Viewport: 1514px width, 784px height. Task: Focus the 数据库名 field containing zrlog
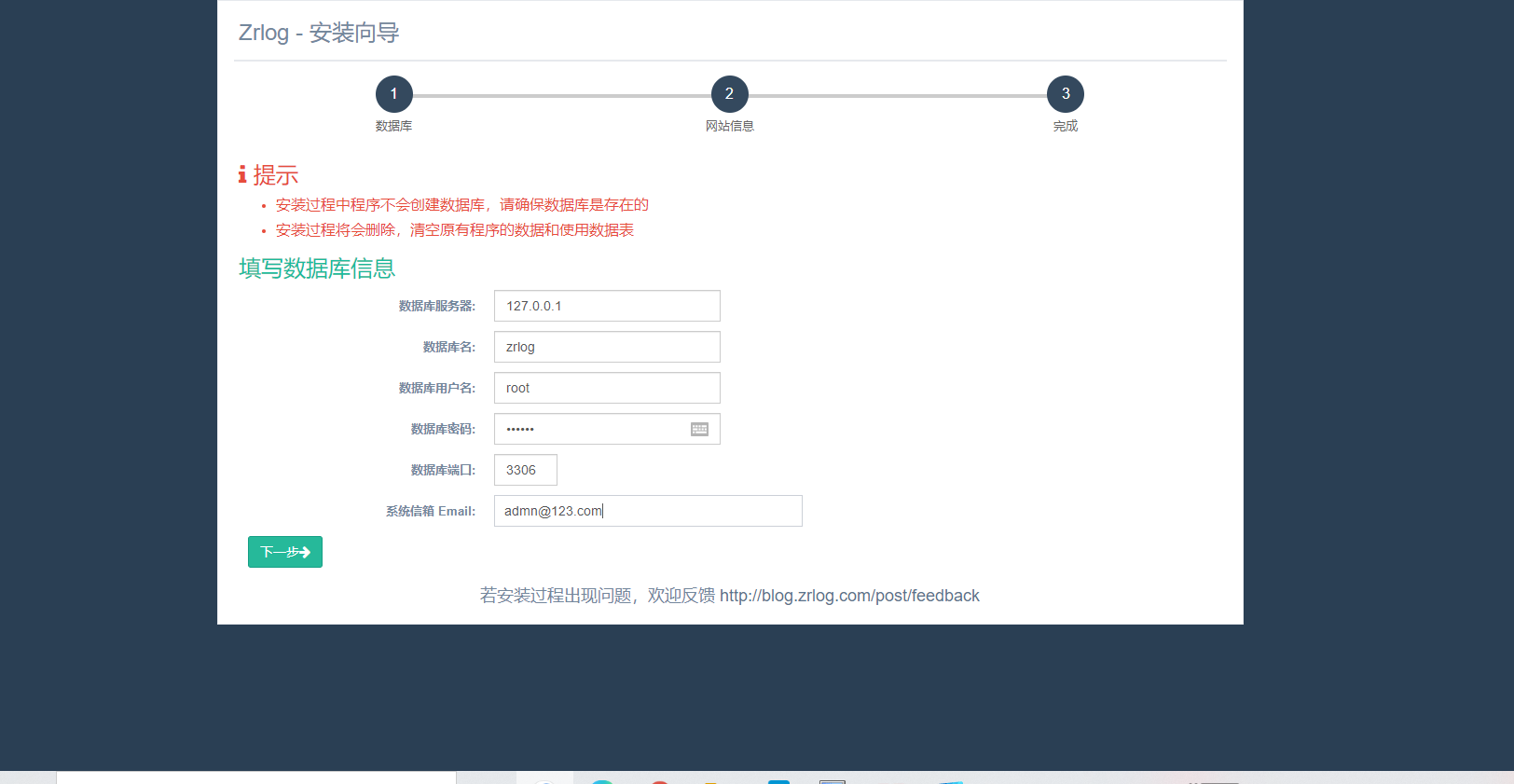pos(607,347)
